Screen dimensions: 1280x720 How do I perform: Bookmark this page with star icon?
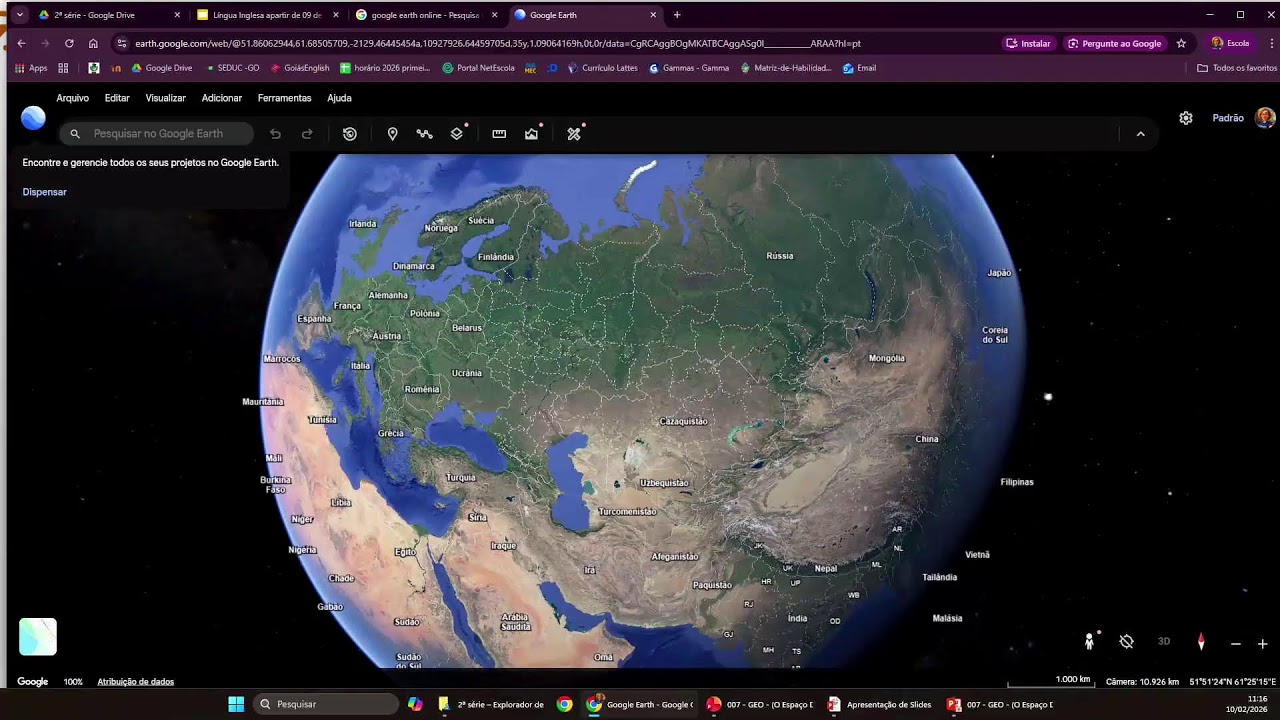coord(1181,44)
